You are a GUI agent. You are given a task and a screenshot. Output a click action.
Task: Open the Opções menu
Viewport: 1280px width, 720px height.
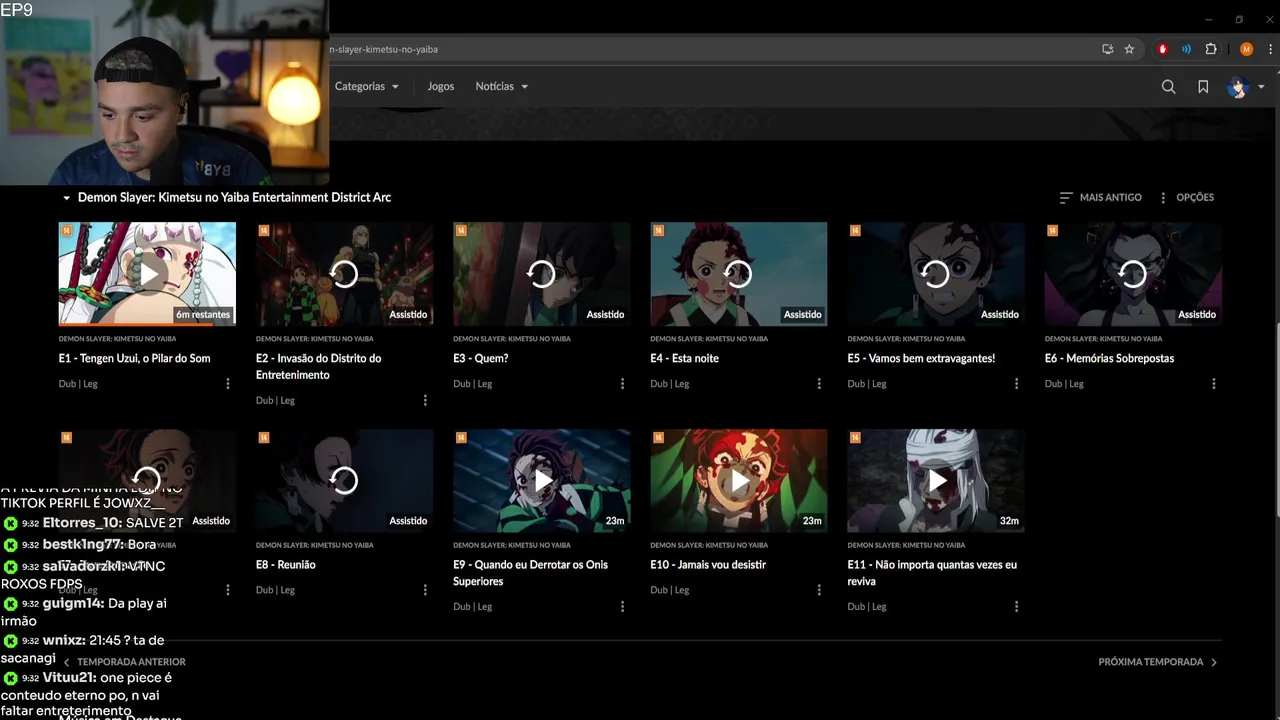click(1186, 198)
